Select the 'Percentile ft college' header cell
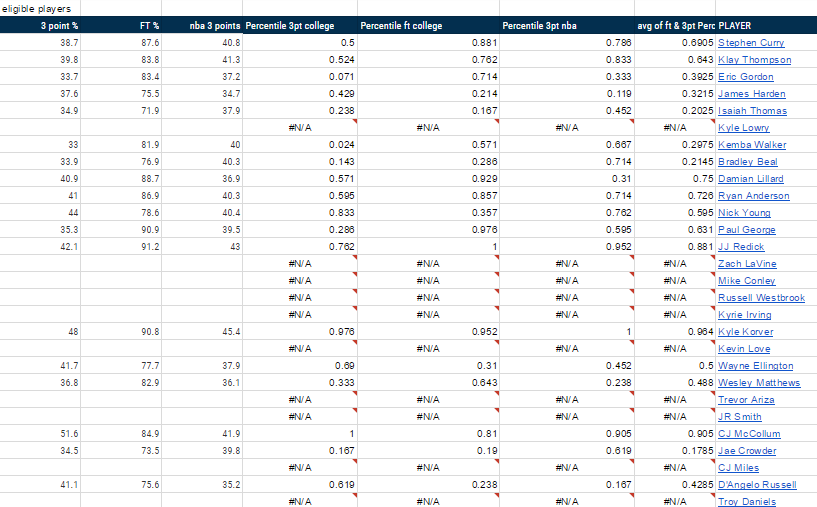The height and width of the screenshot is (507, 817). (x=428, y=25)
